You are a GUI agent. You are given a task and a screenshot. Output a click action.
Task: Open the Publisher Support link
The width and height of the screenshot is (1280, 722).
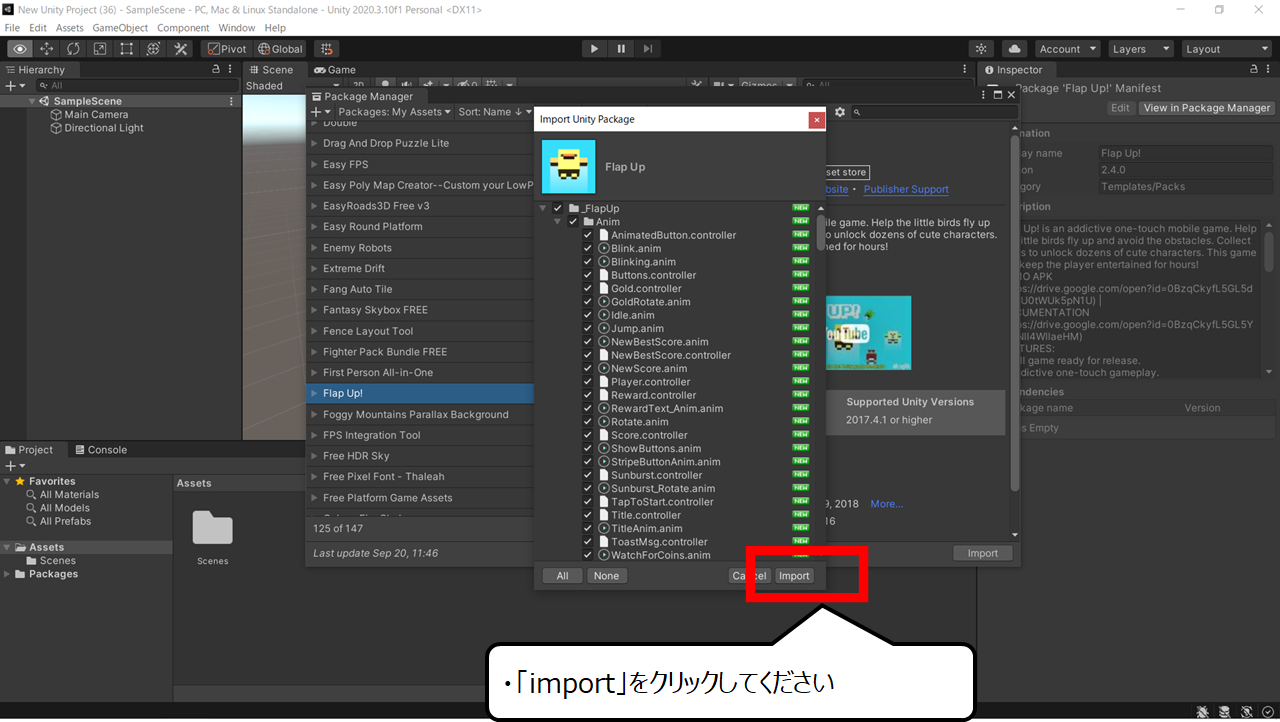(x=906, y=189)
